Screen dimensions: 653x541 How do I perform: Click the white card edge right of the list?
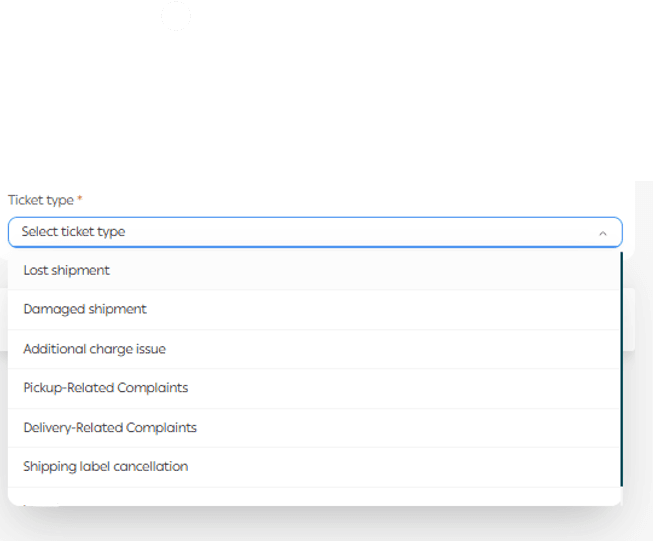coord(629,320)
